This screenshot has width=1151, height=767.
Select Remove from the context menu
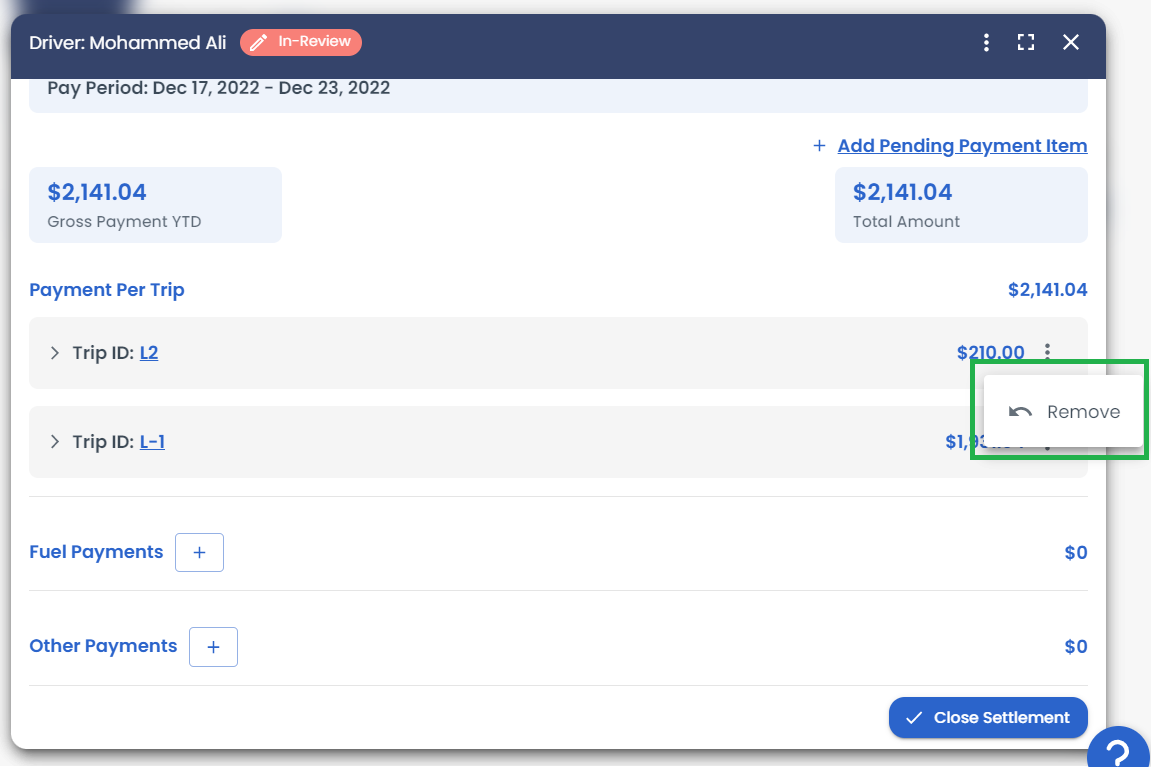[x=1082, y=412]
